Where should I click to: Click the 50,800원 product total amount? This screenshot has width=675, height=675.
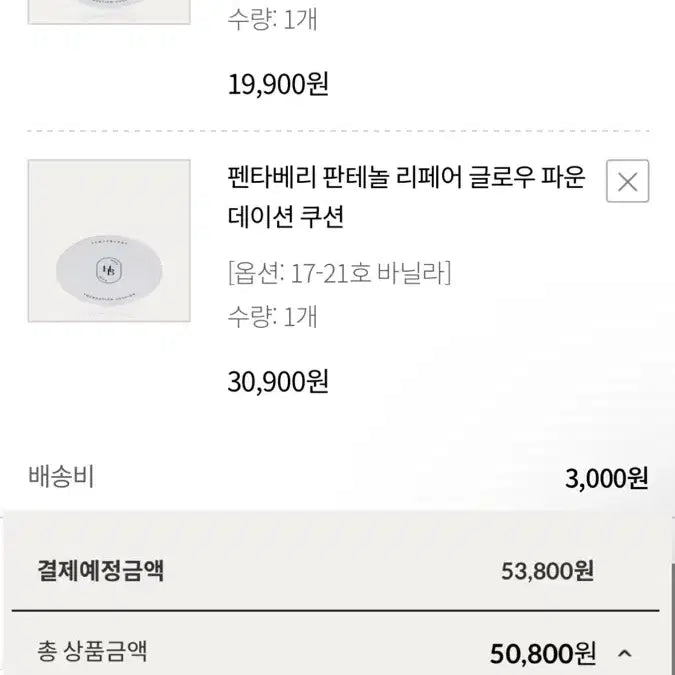(542, 654)
